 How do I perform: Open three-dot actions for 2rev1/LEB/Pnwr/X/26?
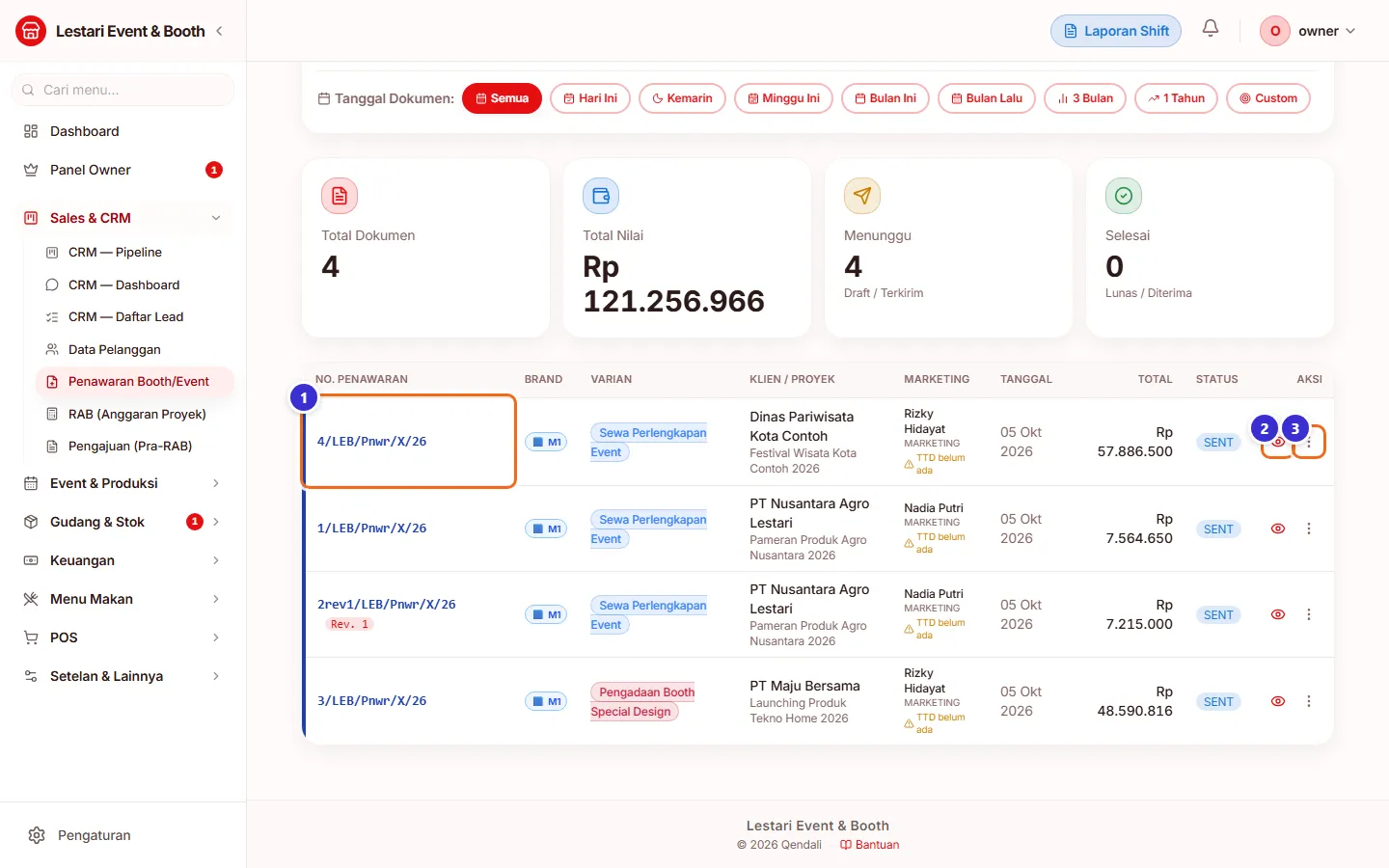tap(1309, 614)
